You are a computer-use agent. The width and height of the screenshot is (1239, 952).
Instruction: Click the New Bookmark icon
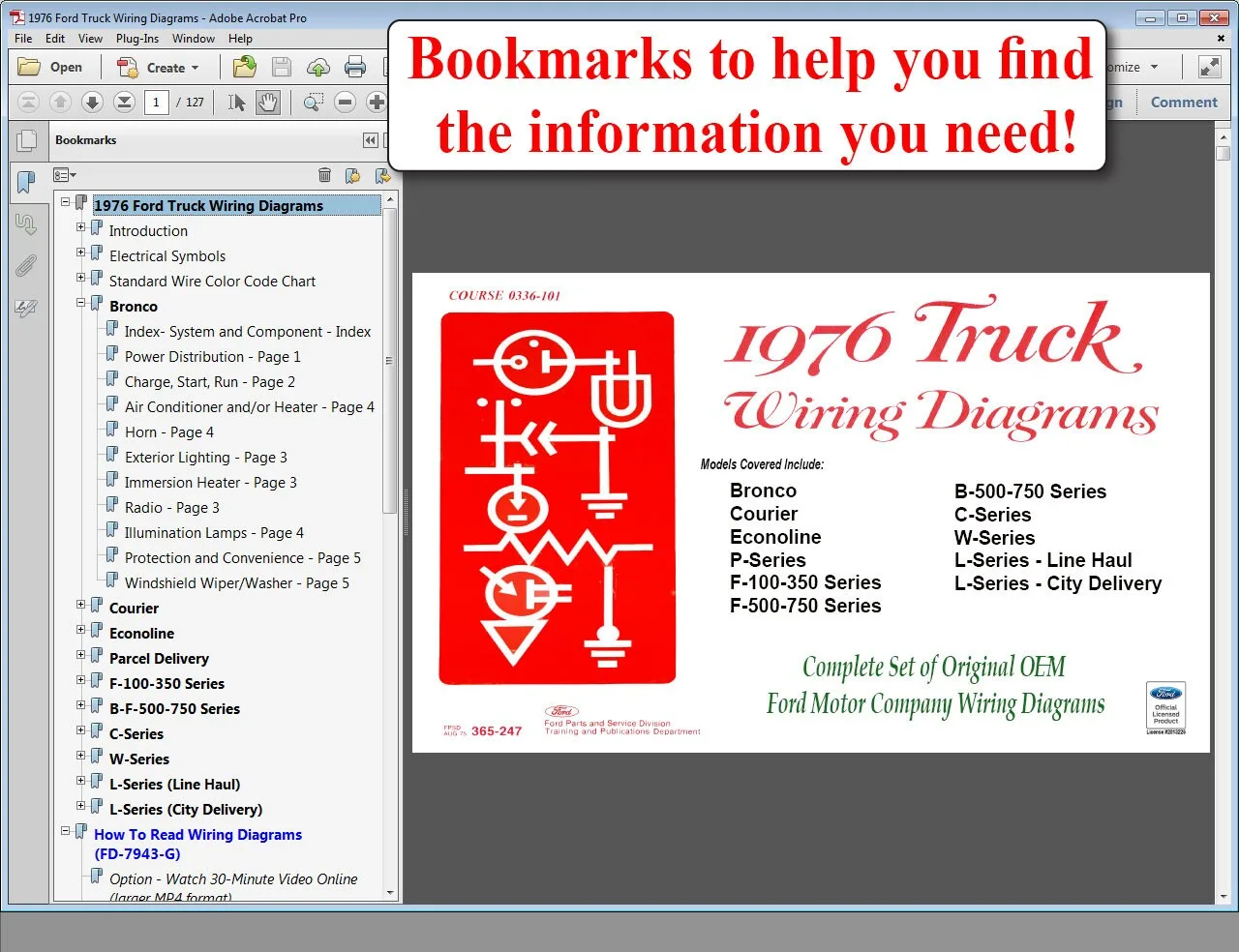[x=352, y=175]
